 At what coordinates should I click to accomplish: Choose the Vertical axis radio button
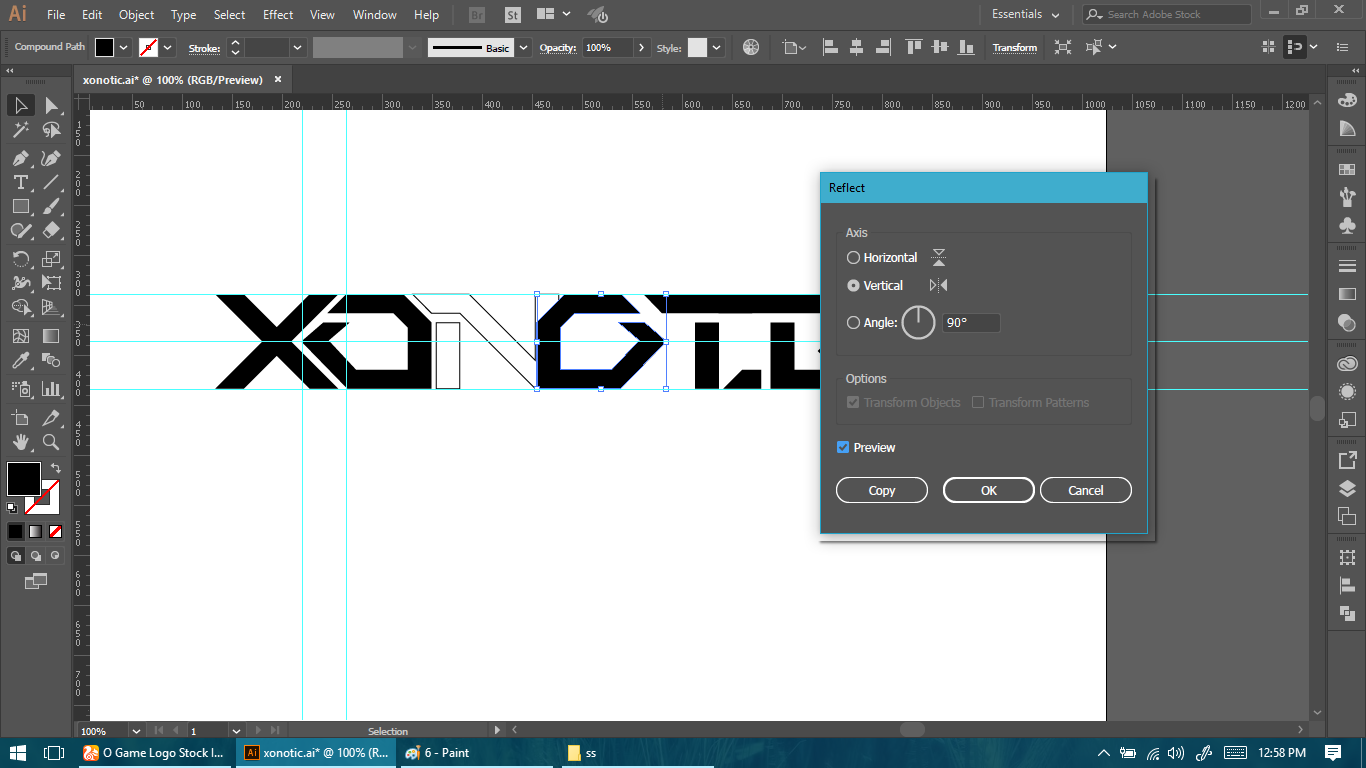[x=853, y=285]
